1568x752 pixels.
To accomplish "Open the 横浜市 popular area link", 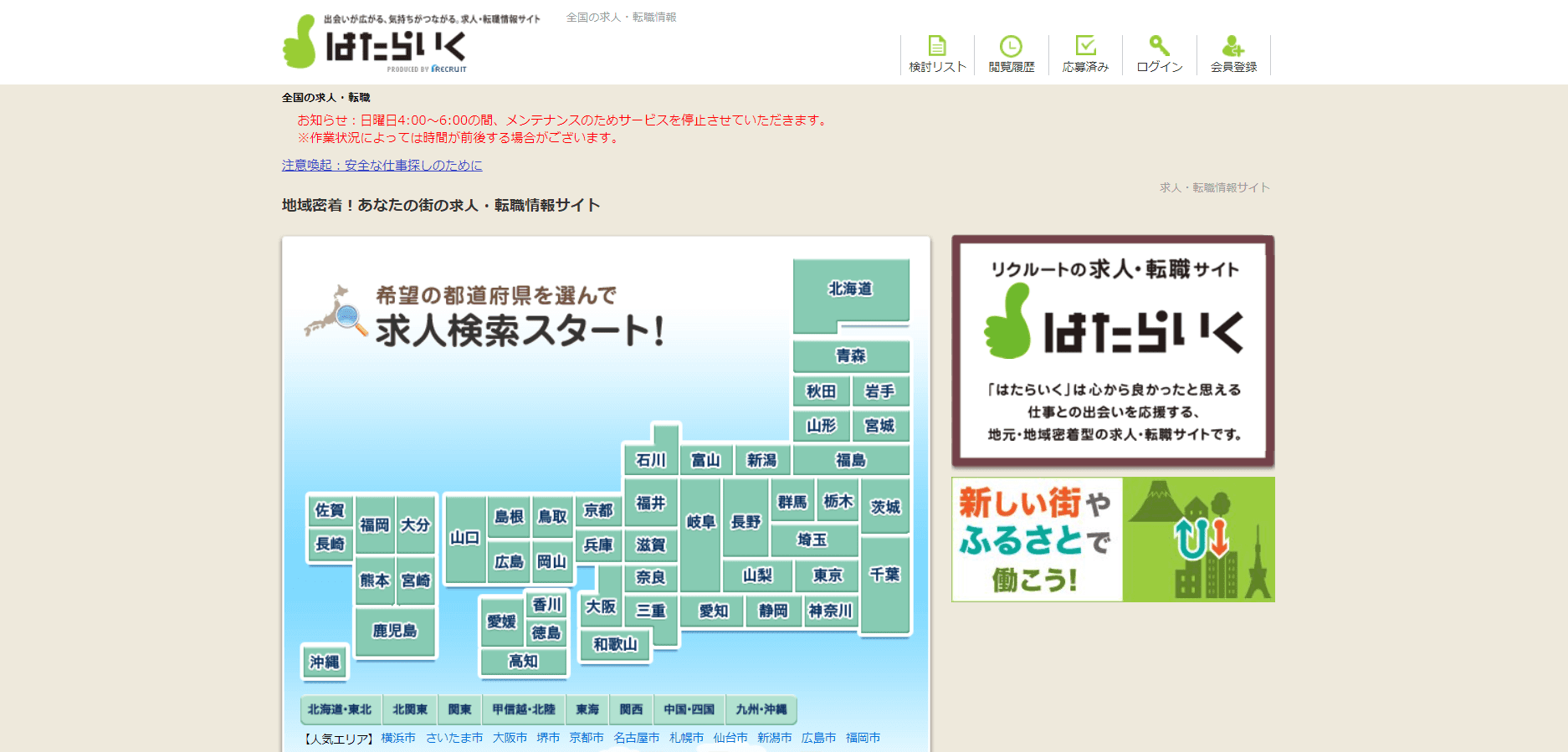I will pyautogui.click(x=398, y=738).
